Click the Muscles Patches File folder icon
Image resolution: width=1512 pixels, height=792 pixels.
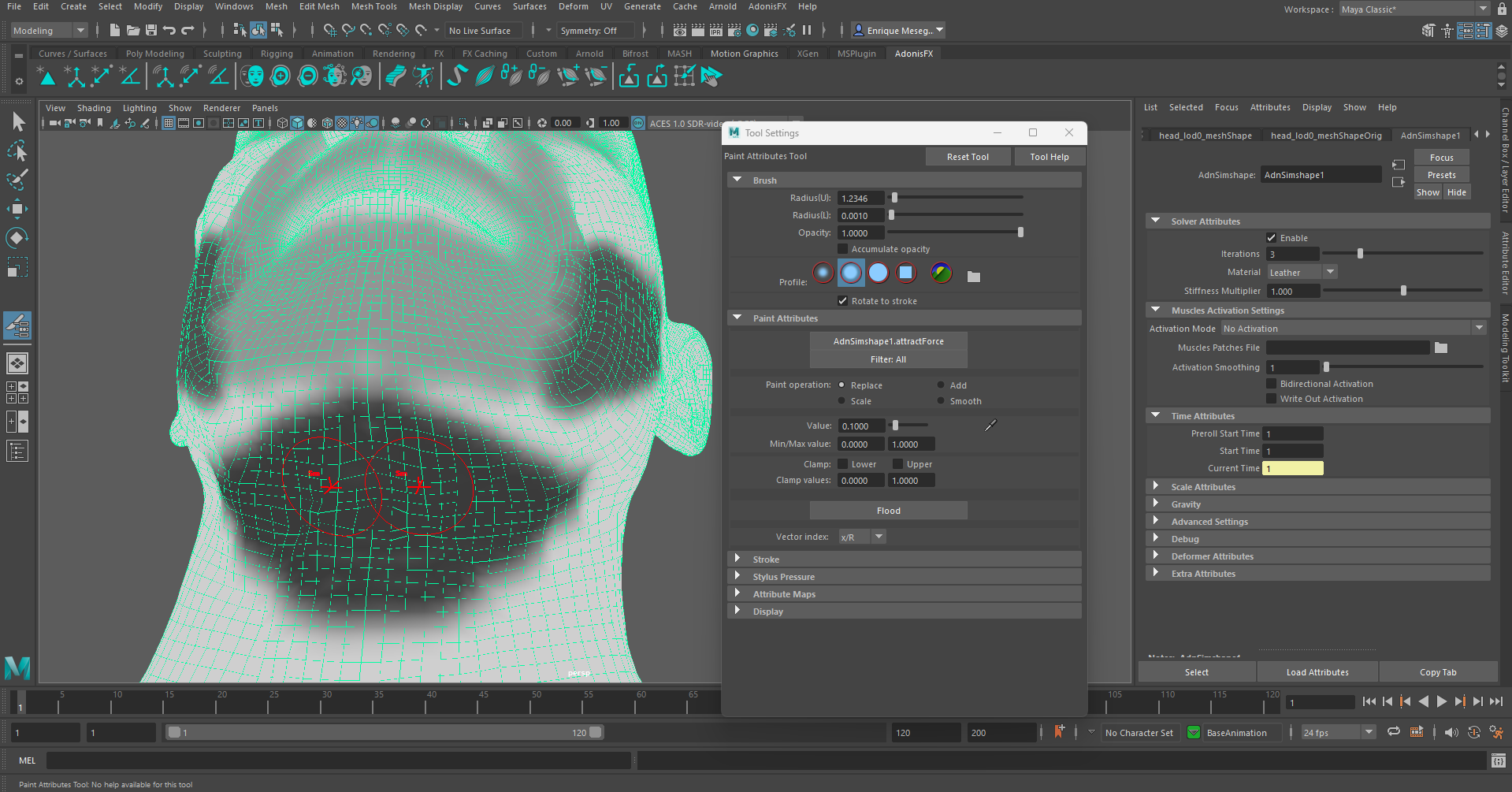[1441, 348]
